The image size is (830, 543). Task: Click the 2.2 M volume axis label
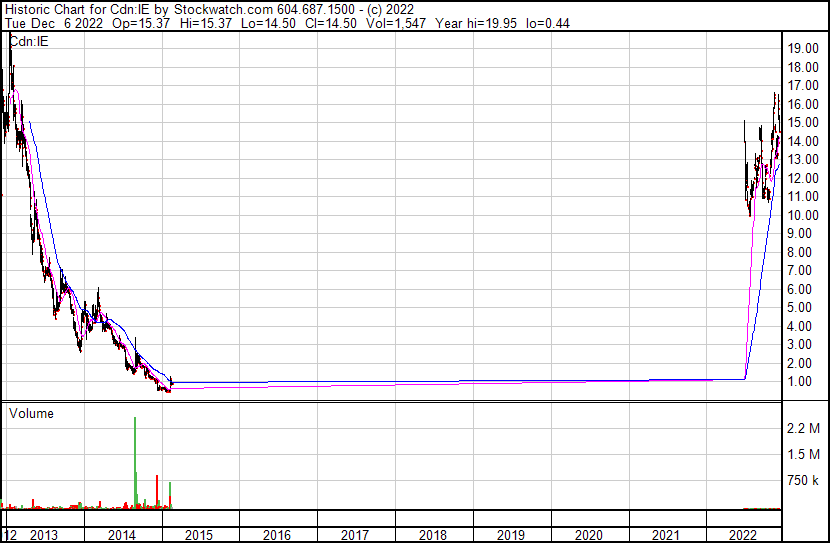[805, 429]
